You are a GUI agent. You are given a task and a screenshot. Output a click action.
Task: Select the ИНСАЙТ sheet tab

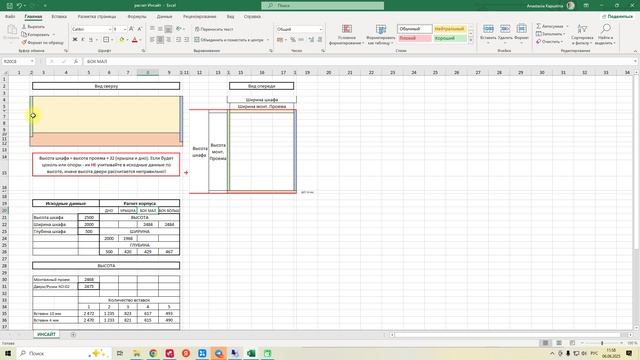point(47,334)
